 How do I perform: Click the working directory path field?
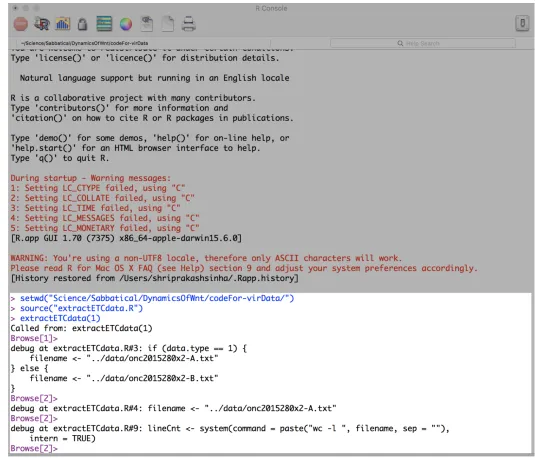pos(143,43)
